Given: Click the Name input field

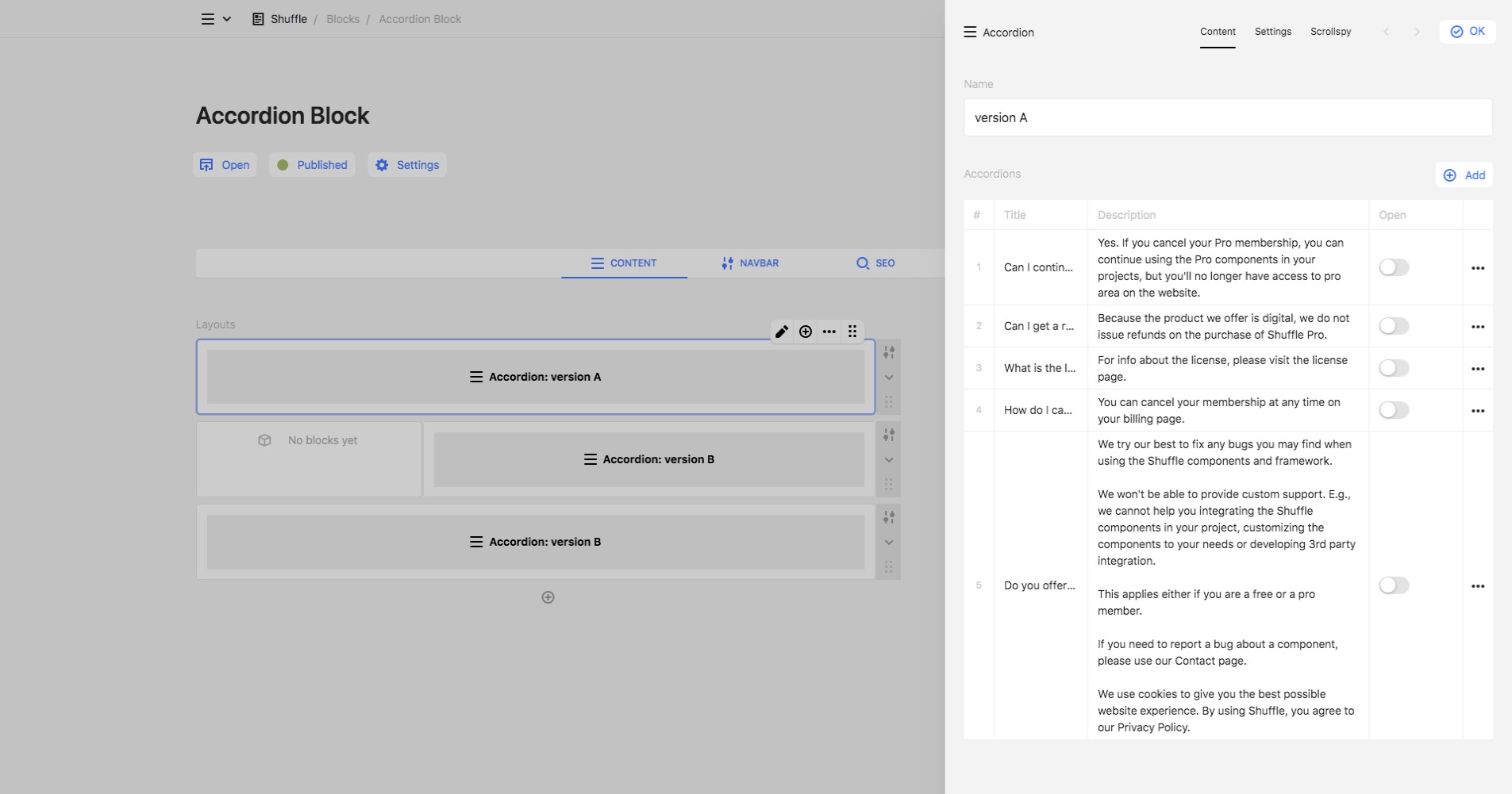Looking at the screenshot, I should pos(1227,117).
